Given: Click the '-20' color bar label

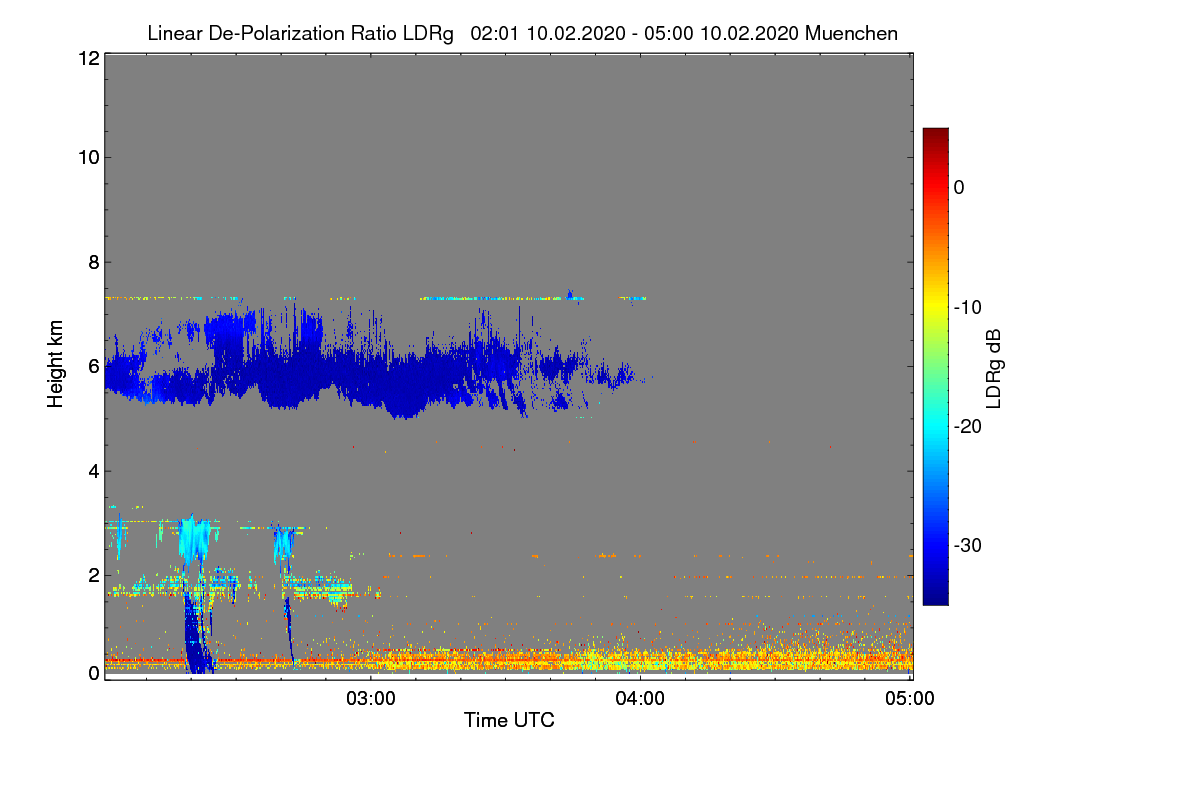Looking at the screenshot, I should (969, 426).
